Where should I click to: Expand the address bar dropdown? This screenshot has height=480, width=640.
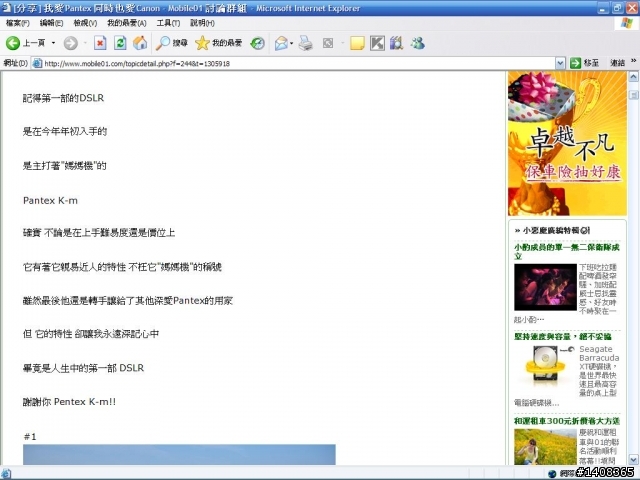(560, 63)
